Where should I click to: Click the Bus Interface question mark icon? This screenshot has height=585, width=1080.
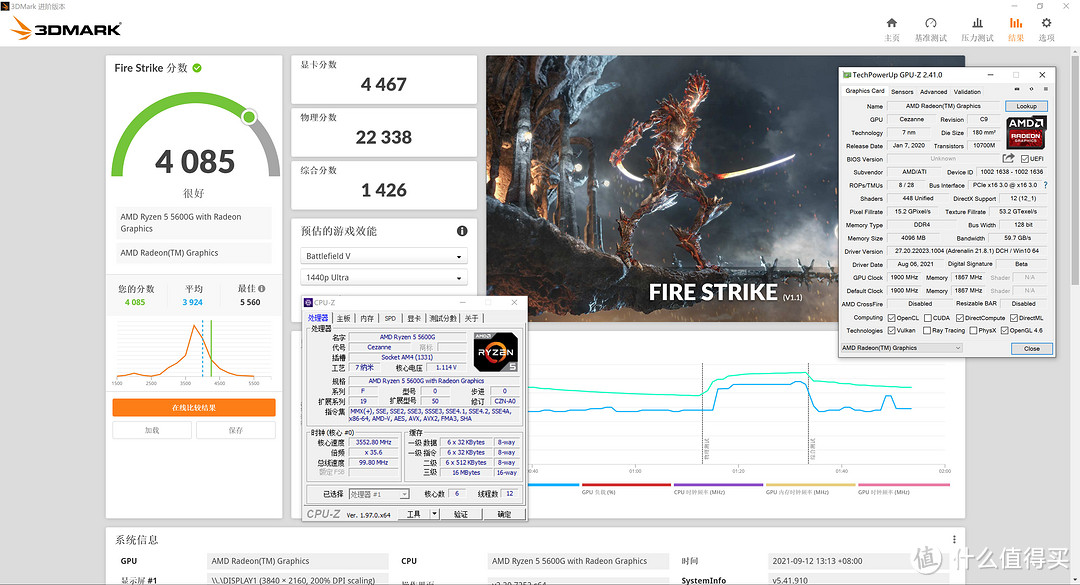point(1045,185)
